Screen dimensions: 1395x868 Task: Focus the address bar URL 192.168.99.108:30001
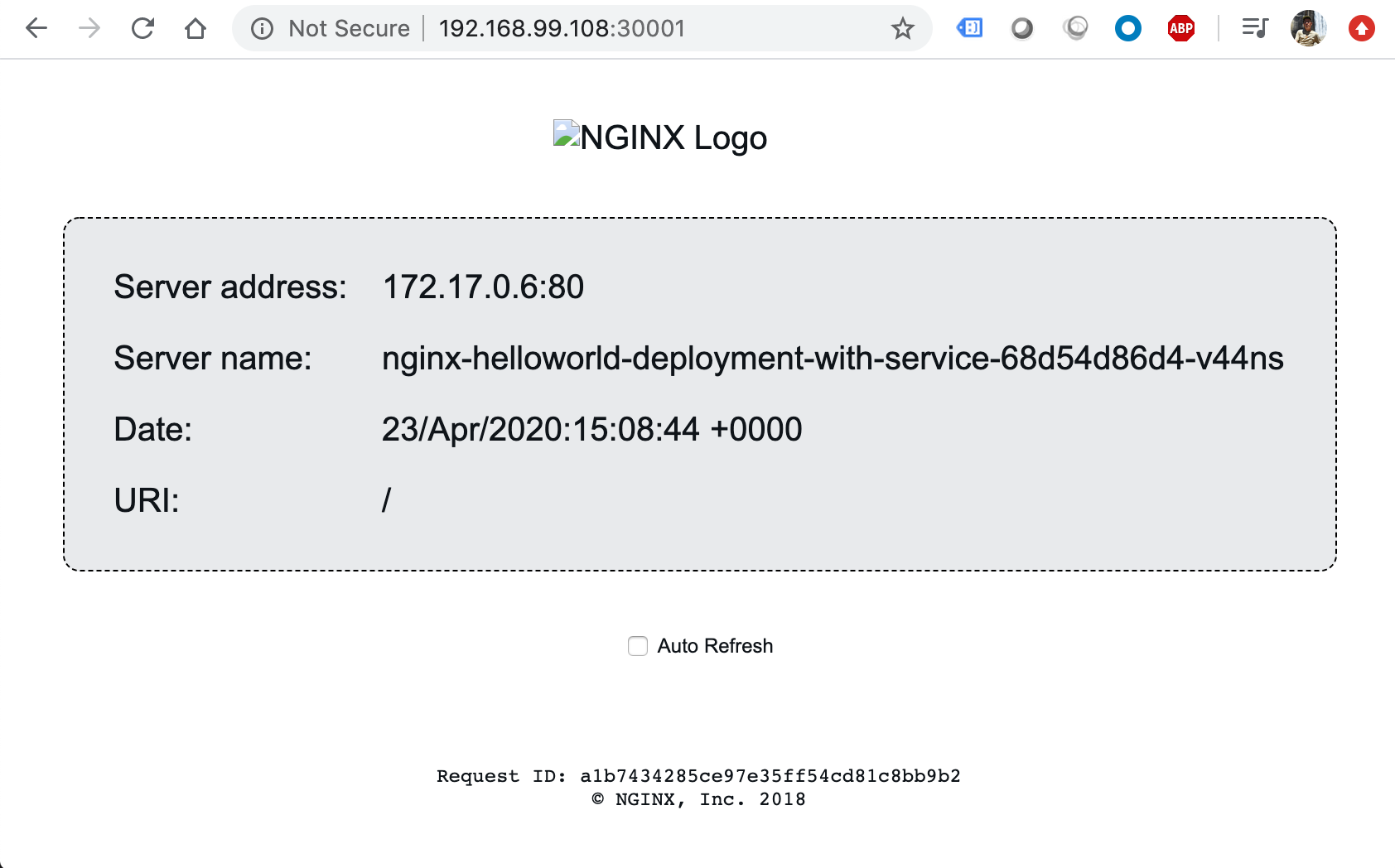(562, 29)
